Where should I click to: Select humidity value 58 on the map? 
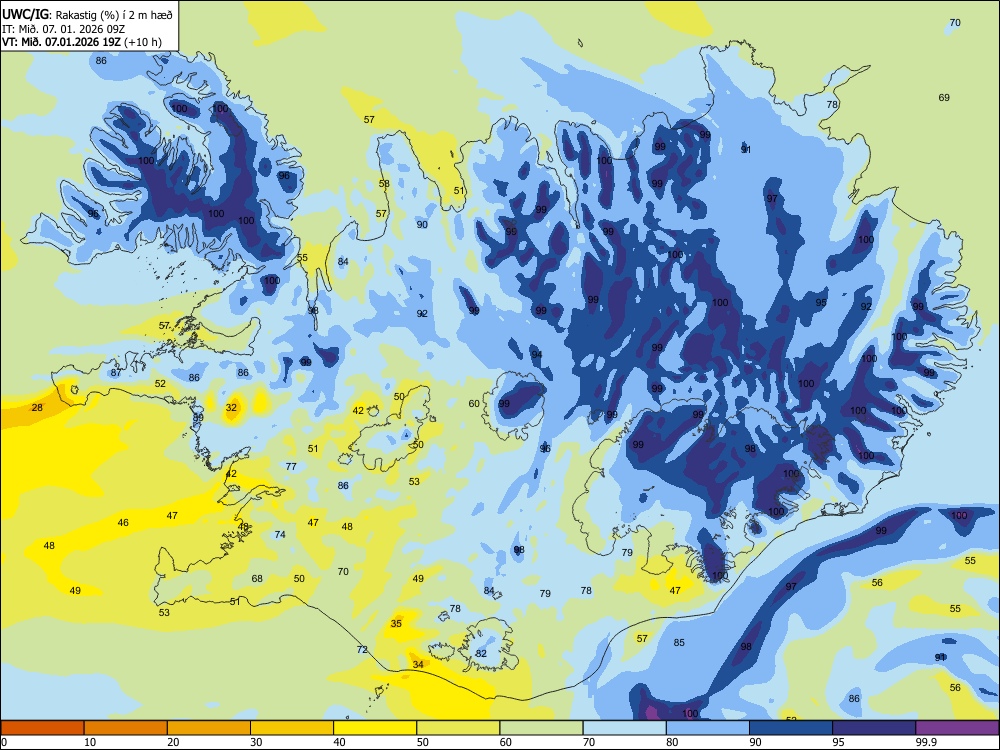(384, 184)
